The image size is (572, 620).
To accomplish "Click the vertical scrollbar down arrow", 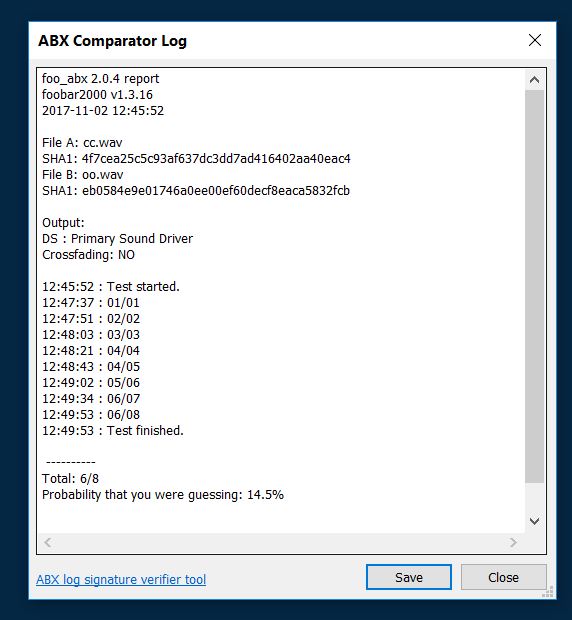I will click(x=534, y=521).
